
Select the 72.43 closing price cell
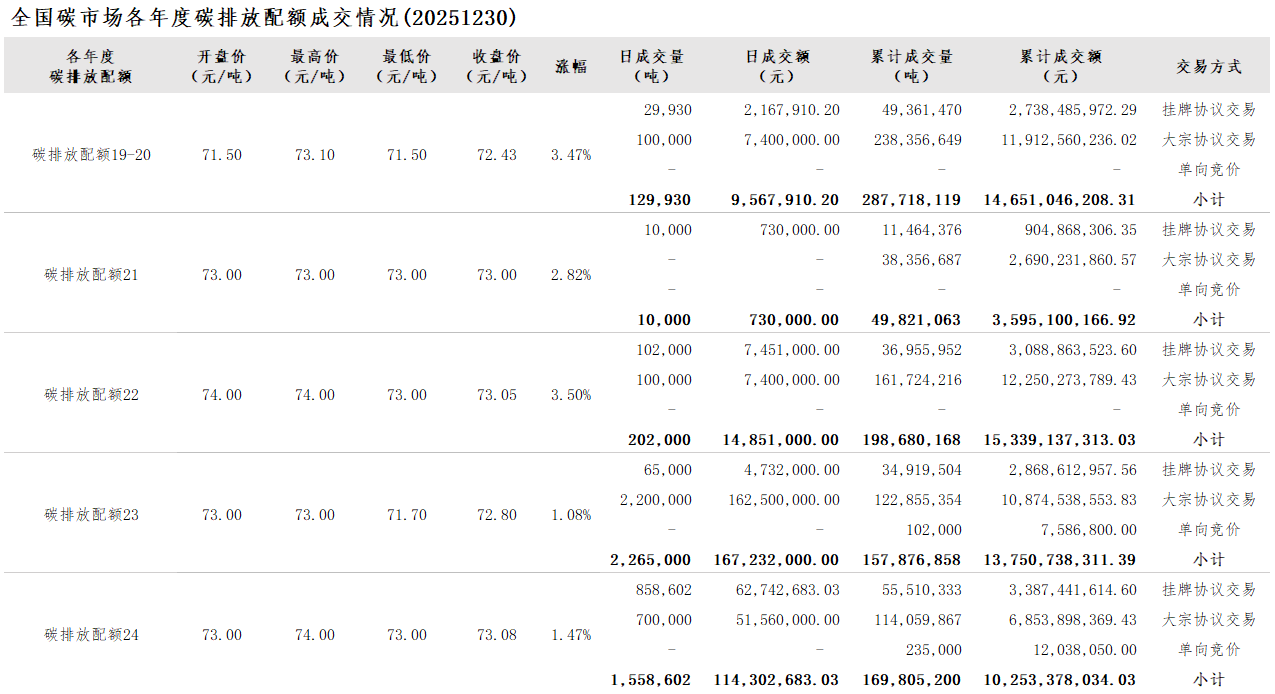(x=497, y=155)
